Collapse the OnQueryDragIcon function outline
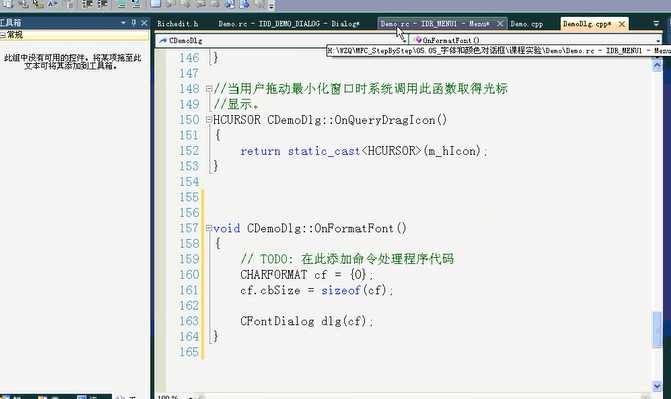This screenshot has height=399, width=671. (x=208, y=120)
